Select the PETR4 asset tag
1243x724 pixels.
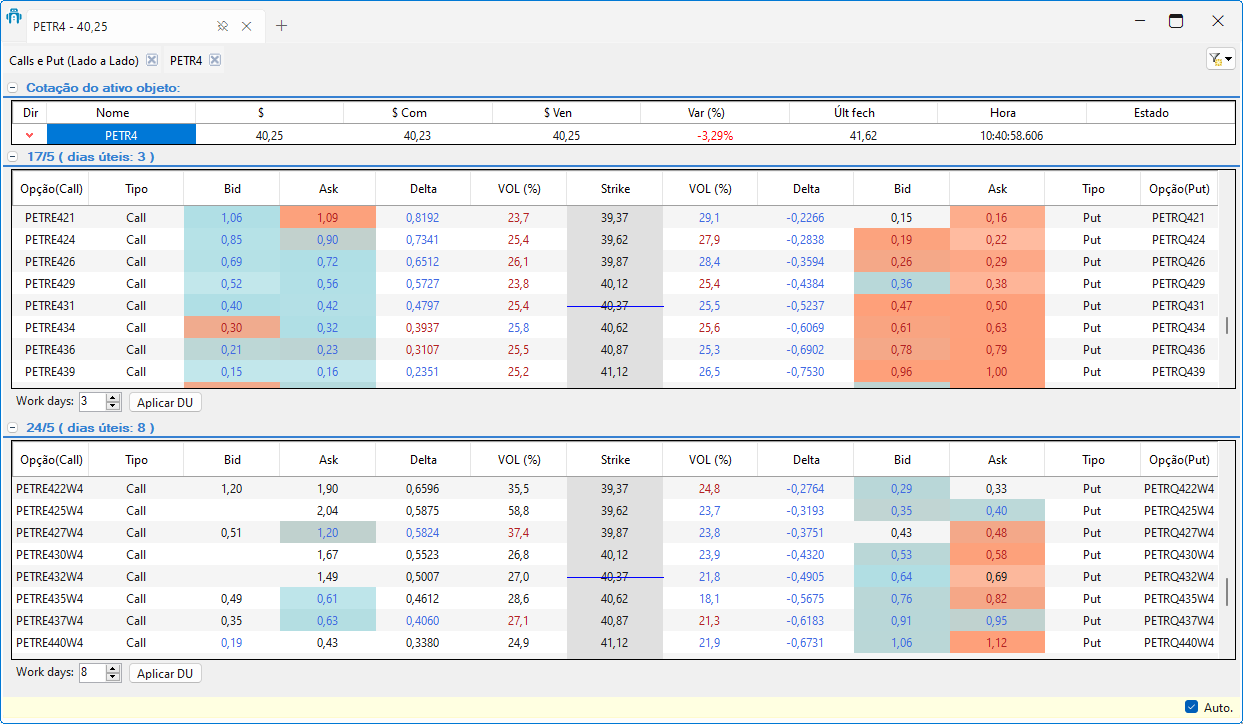[x=186, y=61]
